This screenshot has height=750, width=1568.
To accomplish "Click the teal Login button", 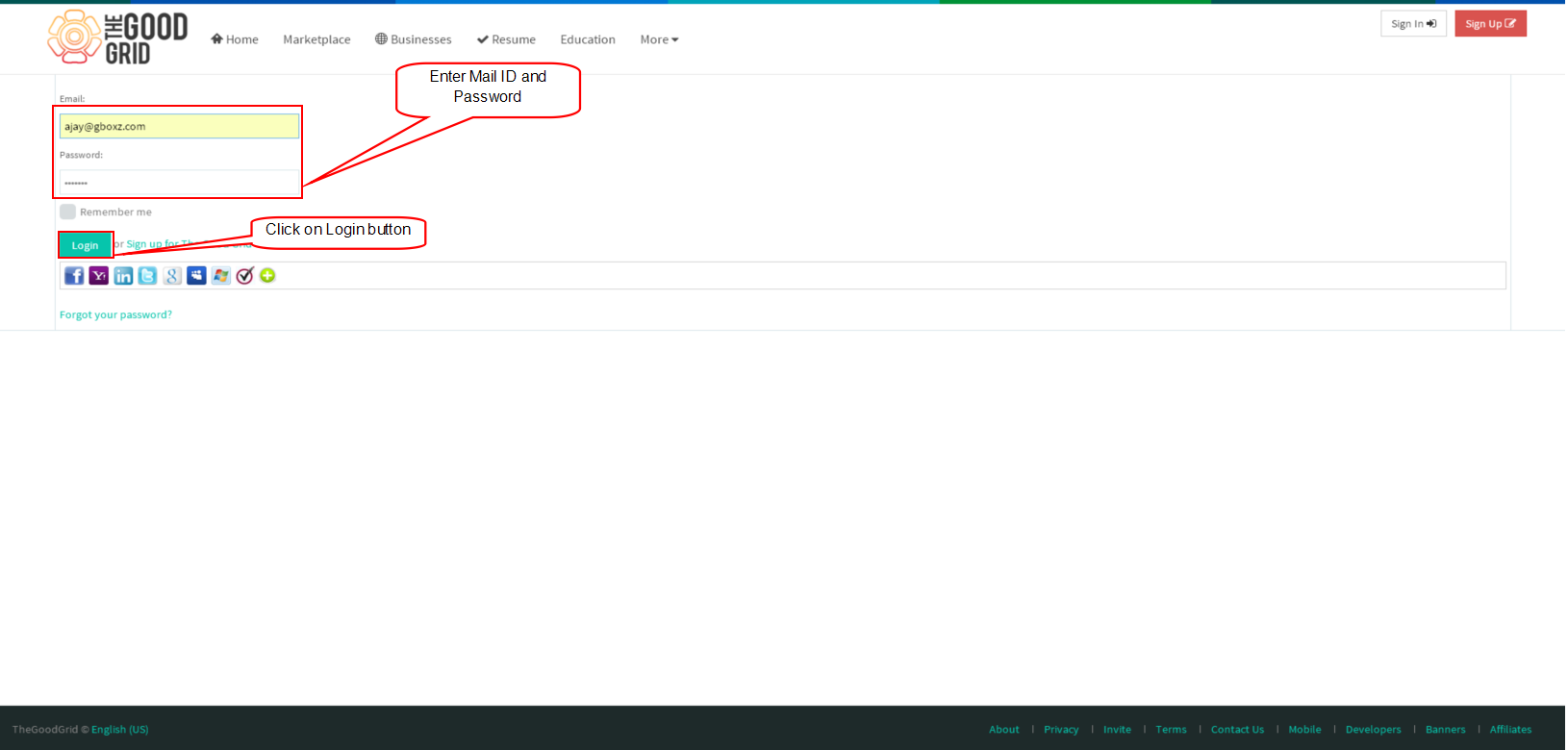I will 85,245.
